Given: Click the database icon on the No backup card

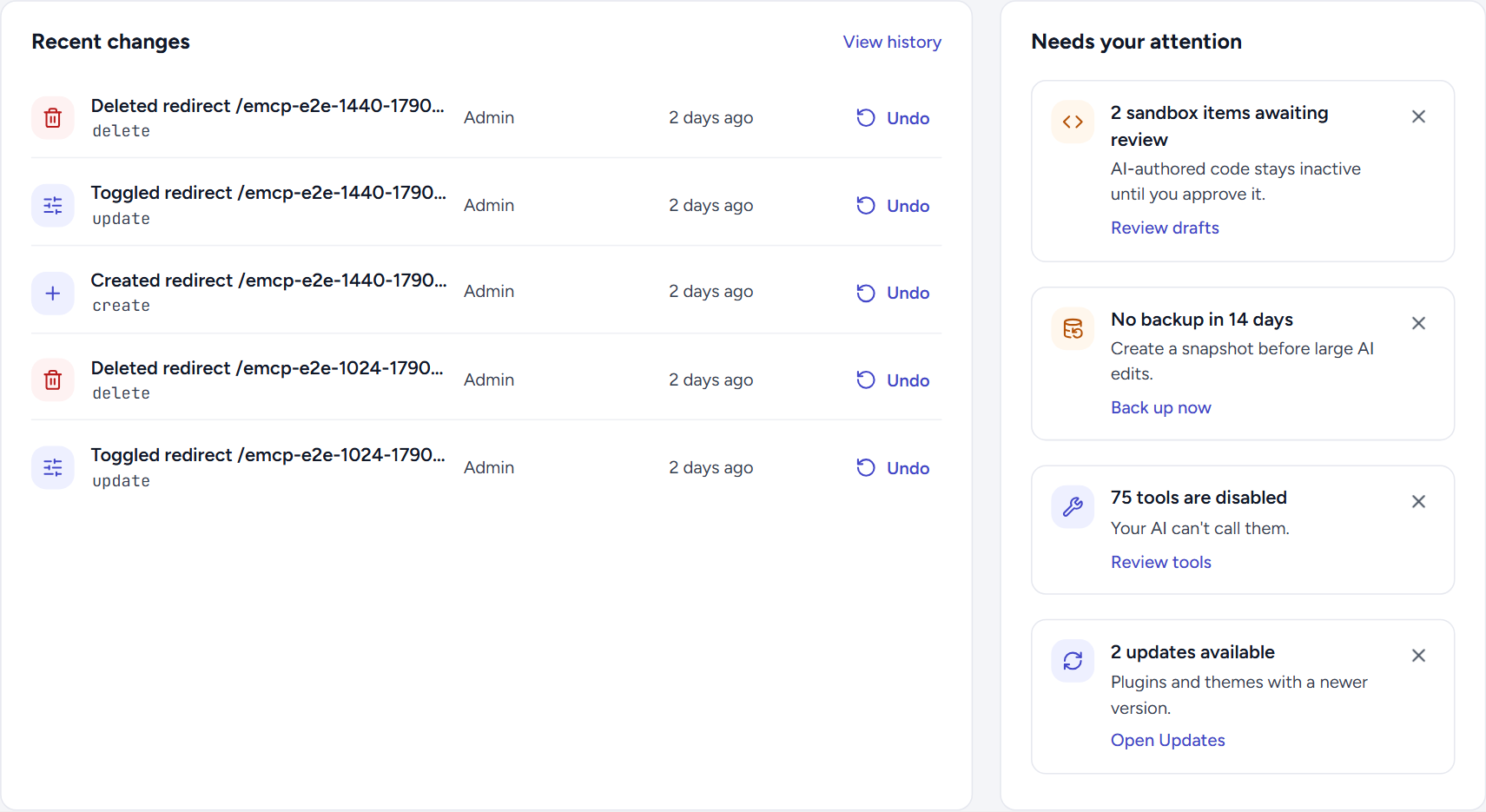Looking at the screenshot, I should (x=1073, y=328).
